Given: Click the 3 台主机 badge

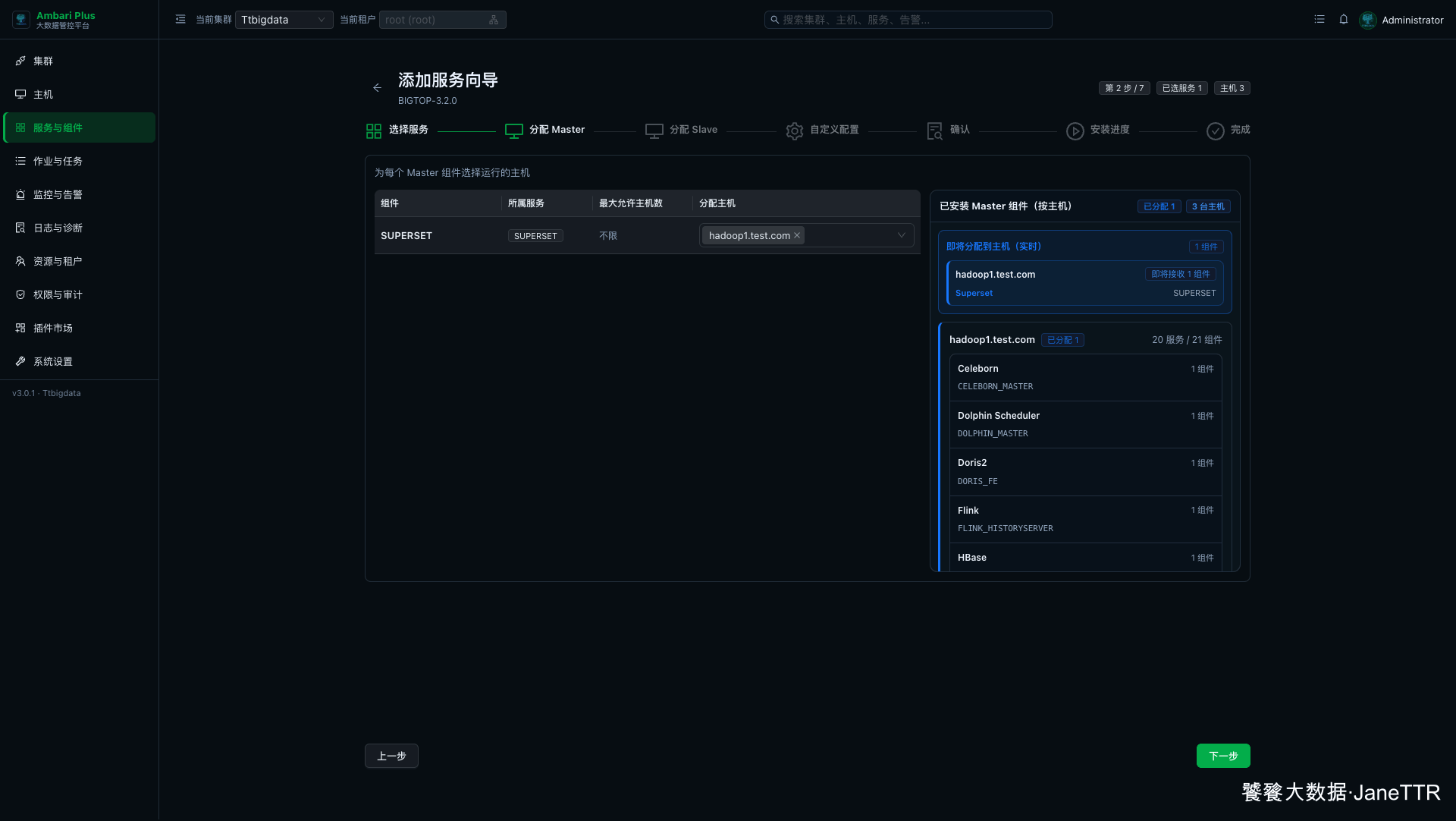Looking at the screenshot, I should [1208, 206].
